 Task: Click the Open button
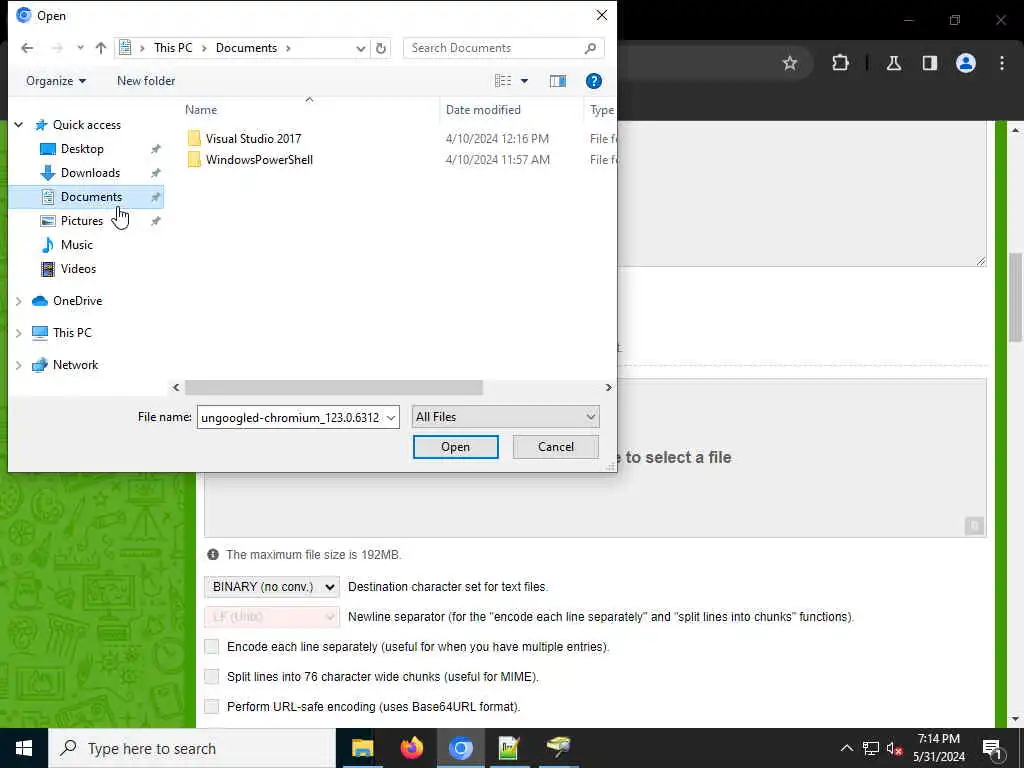(455, 447)
